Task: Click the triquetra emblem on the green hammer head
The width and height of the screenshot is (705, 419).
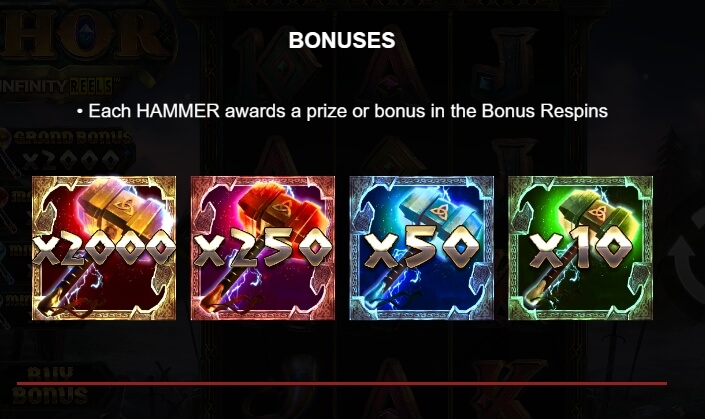Action: click(598, 212)
